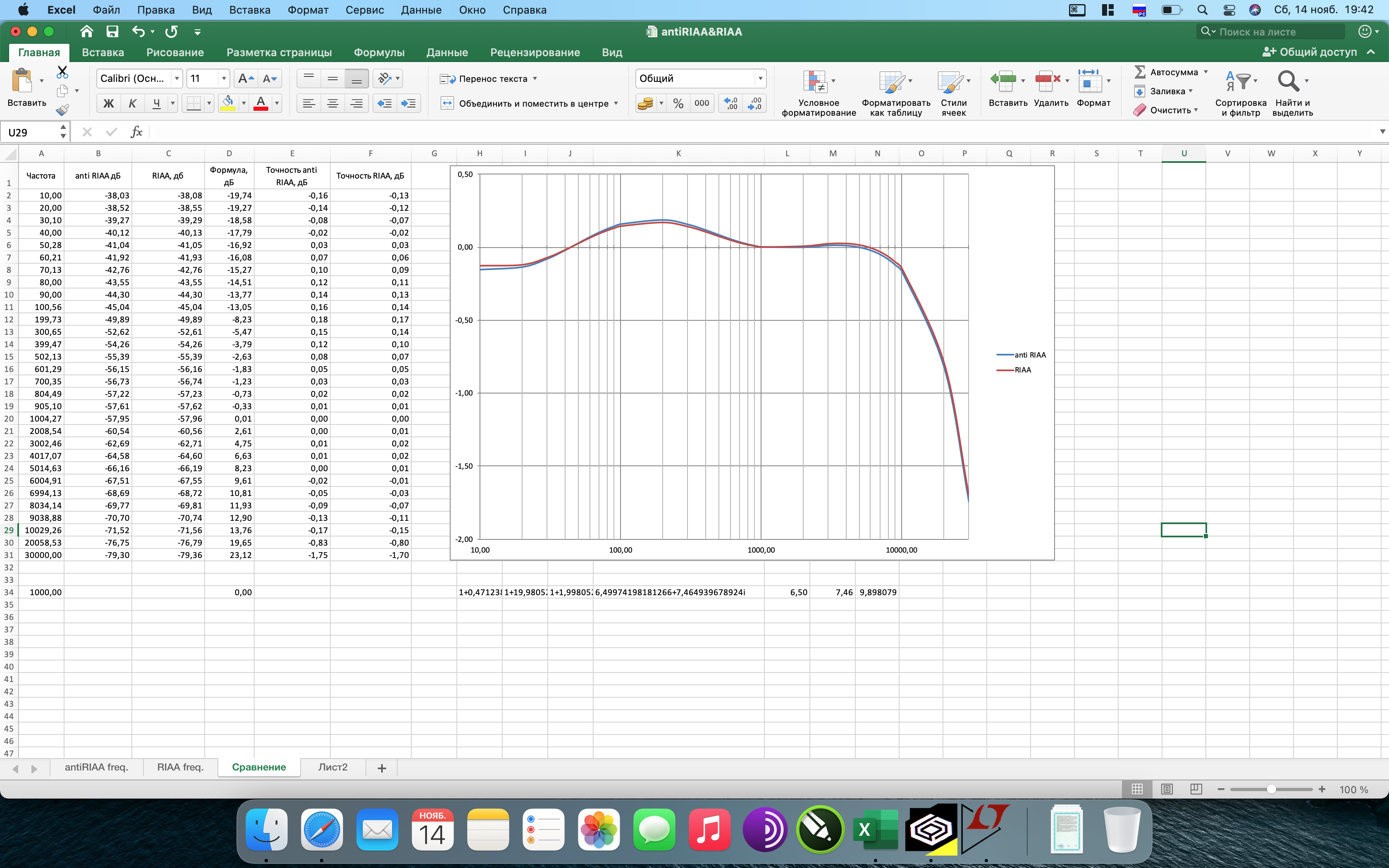
Task: Click the Cut scissors icon
Action: (x=62, y=72)
